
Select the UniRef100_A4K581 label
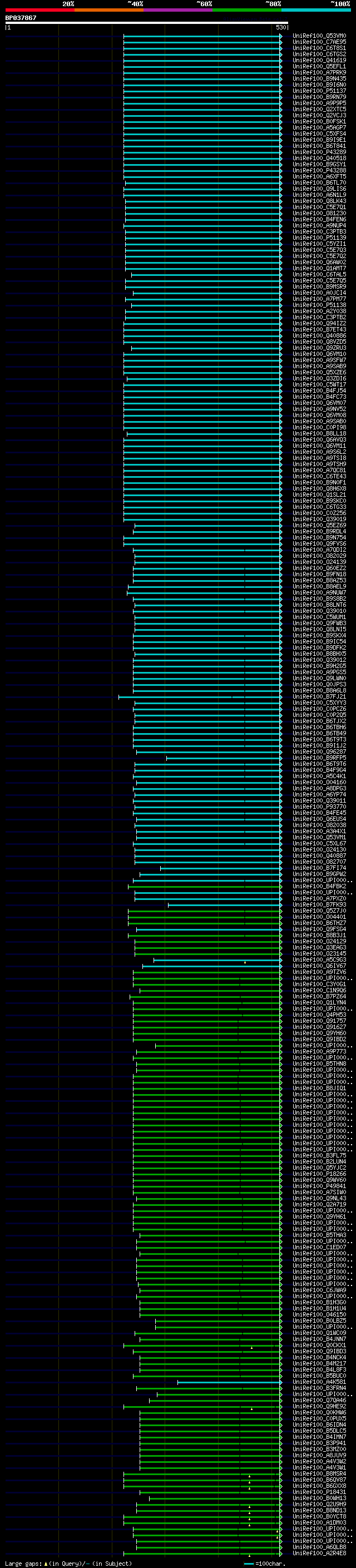[x=319, y=1382]
